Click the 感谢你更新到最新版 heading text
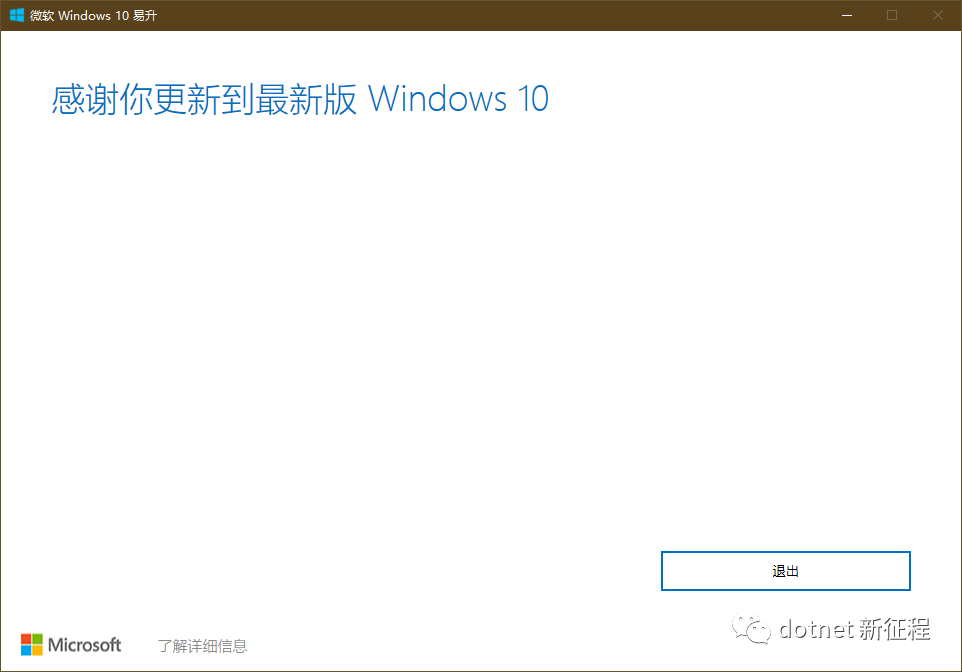This screenshot has width=962, height=672. [x=204, y=99]
